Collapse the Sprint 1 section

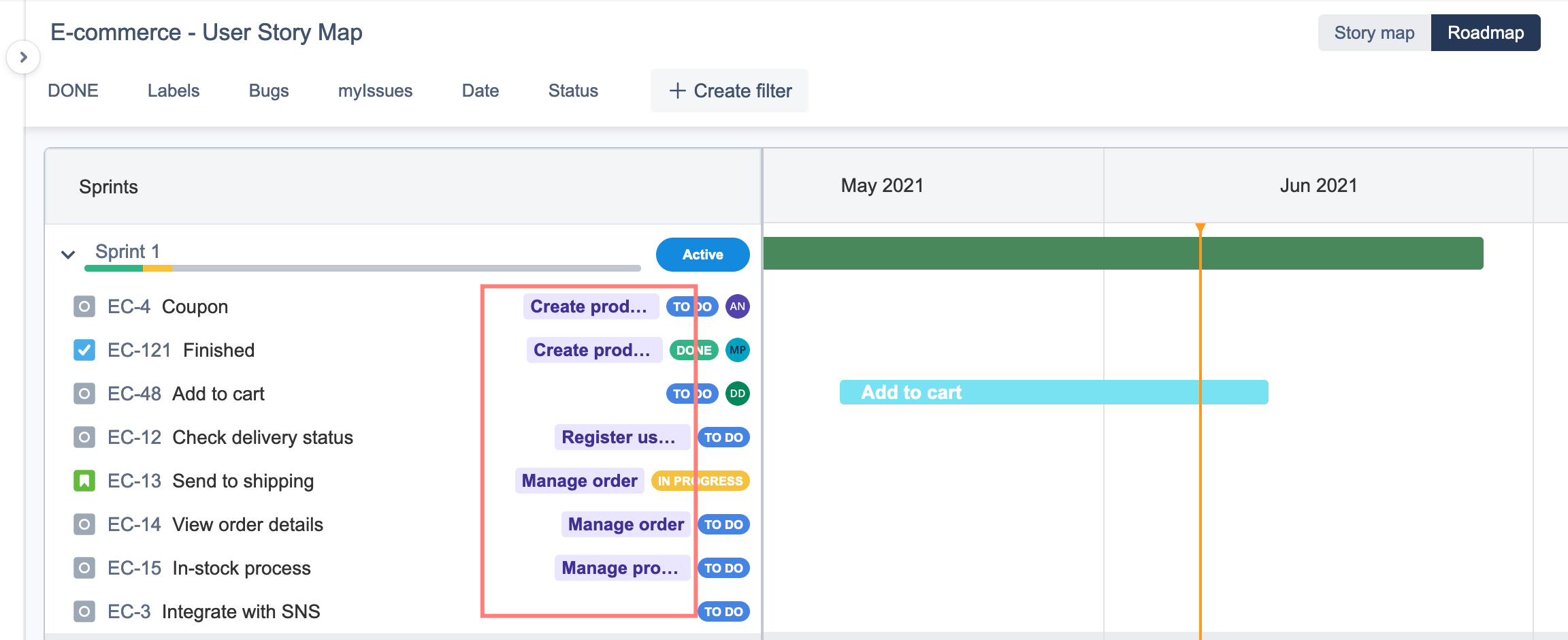(67, 255)
